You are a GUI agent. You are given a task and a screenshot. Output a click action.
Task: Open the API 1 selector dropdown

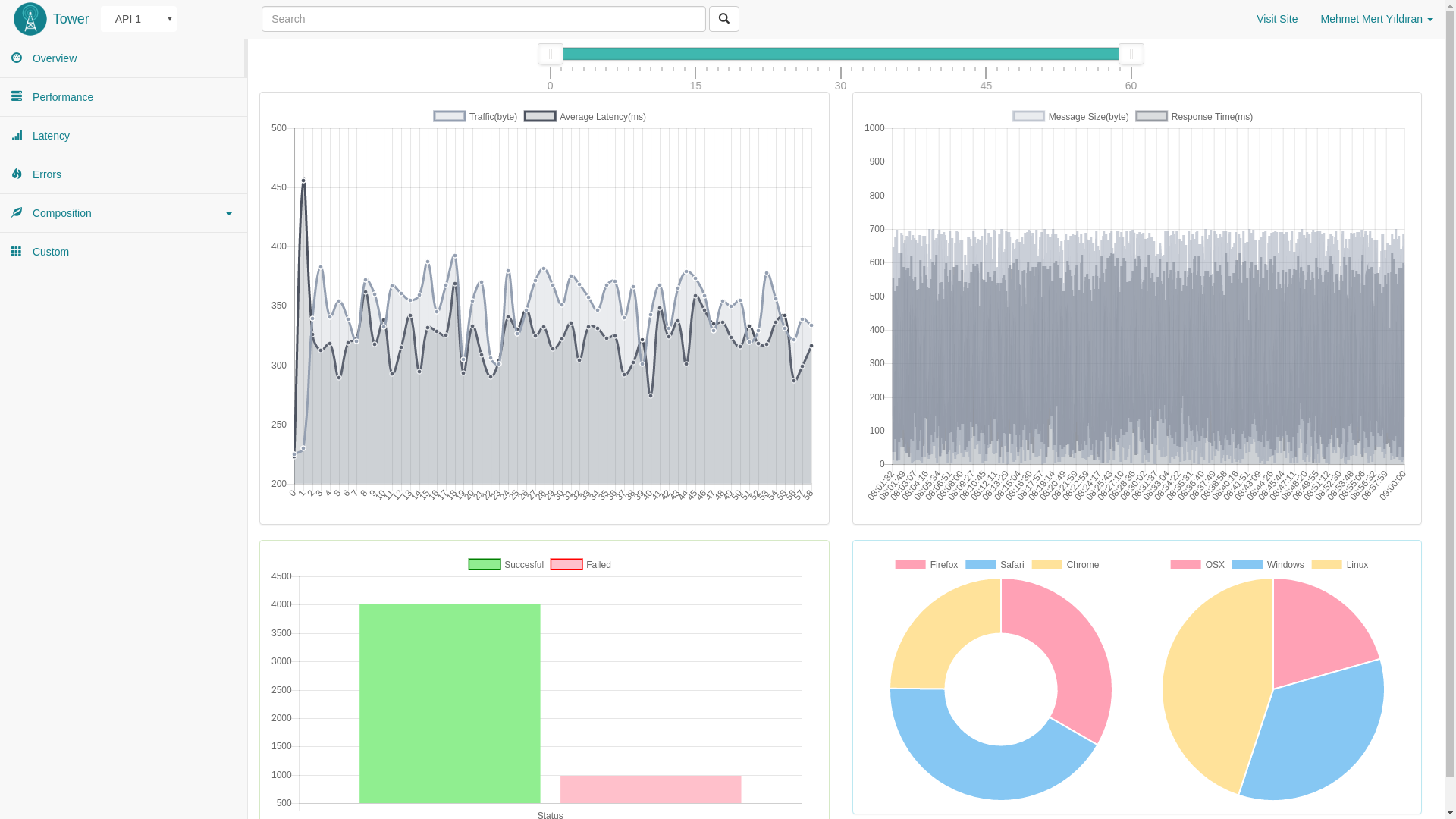tap(139, 19)
